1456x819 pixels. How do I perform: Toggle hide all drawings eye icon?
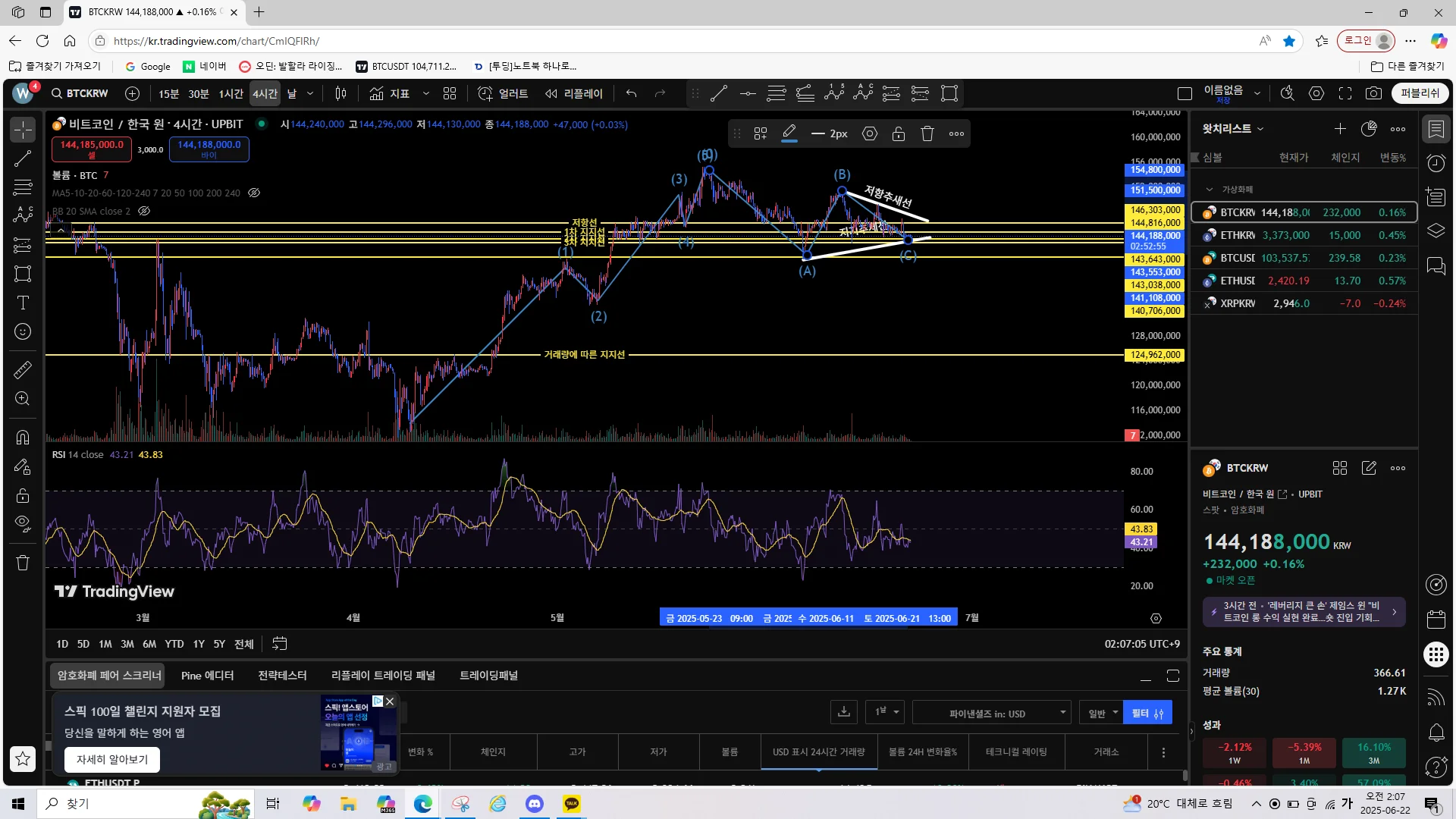(x=23, y=523)
